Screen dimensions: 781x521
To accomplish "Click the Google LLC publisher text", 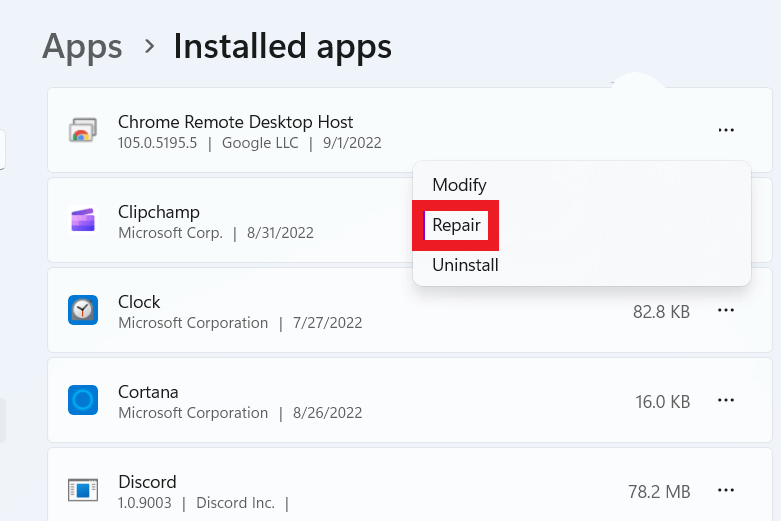I will pos(260,143).
